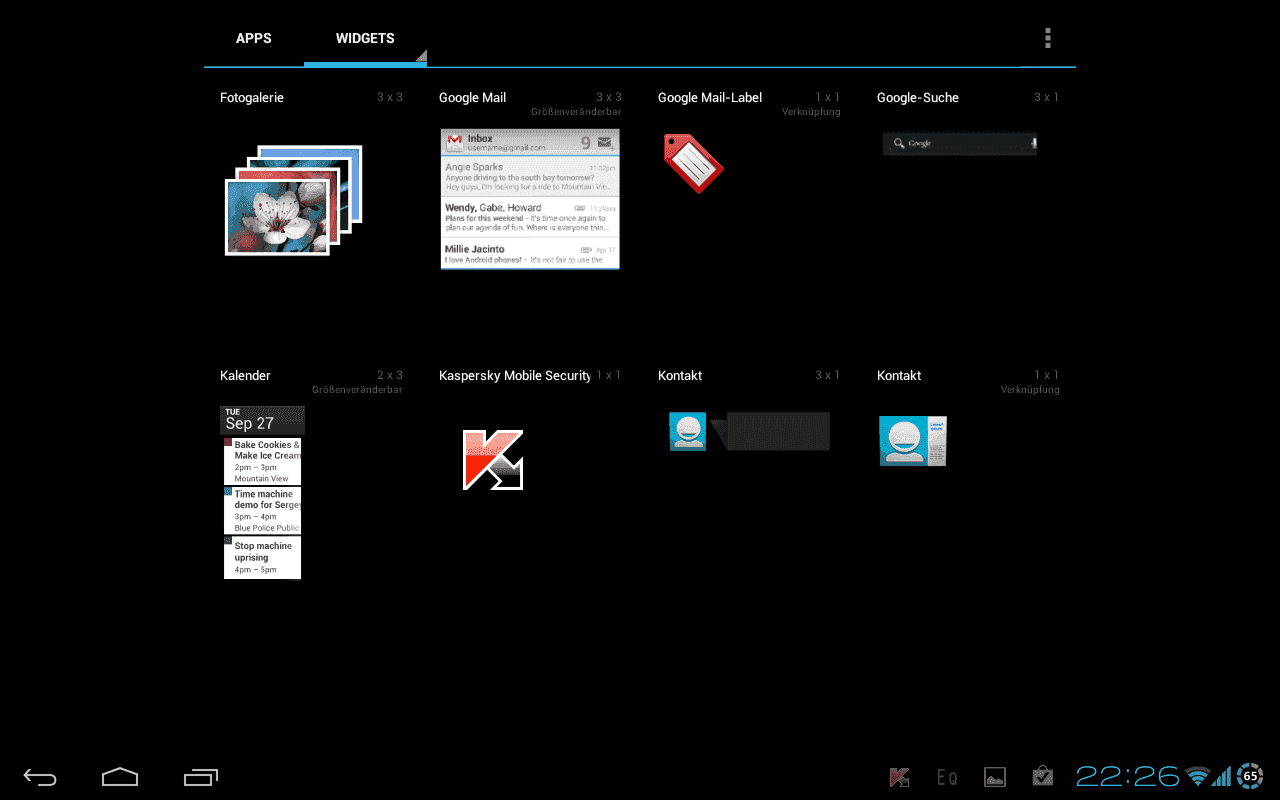Viewport: 1280px width, 800px height.
Task: Pick the 3 x 1 Kontakt widget
Action: [x=749, y=431]
